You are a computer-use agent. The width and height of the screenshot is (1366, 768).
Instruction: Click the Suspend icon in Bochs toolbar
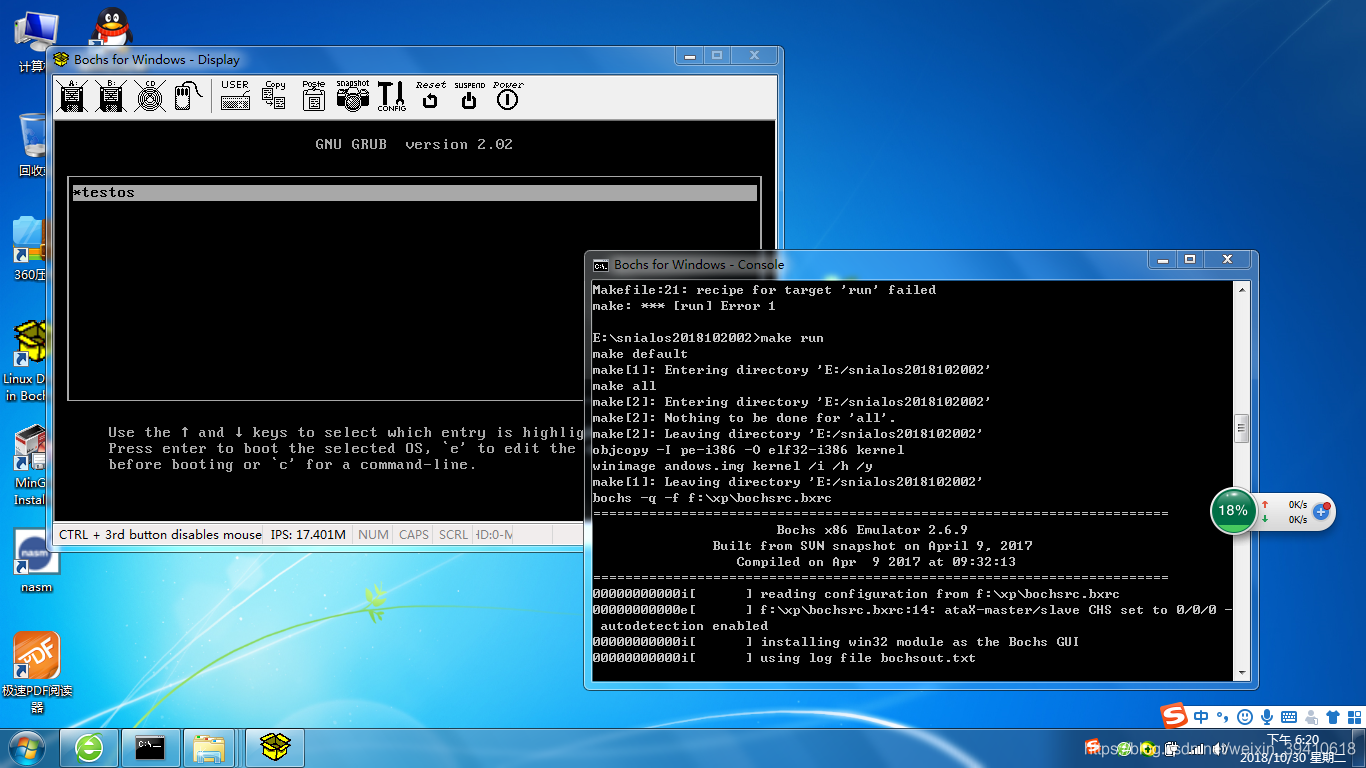point(469,96)
